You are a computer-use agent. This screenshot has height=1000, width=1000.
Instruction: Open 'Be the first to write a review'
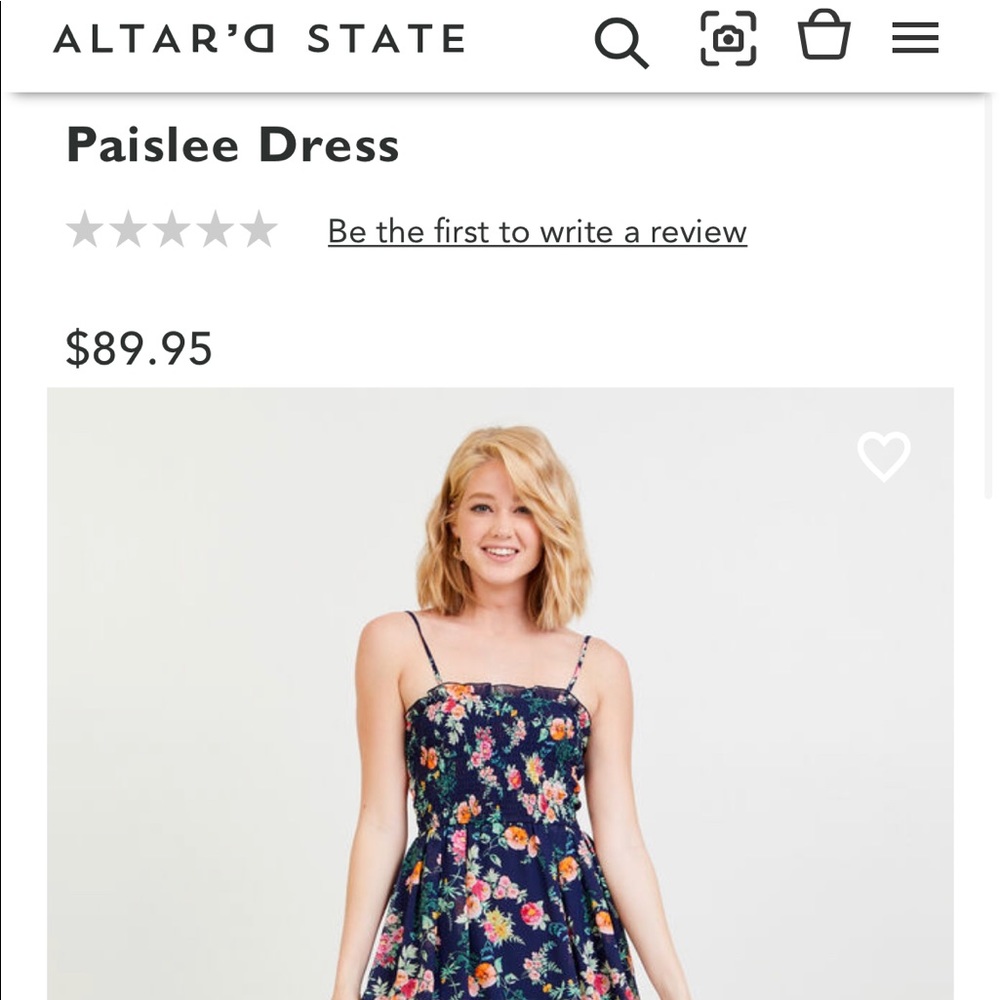pyautogui.click(x=536, y=231)
